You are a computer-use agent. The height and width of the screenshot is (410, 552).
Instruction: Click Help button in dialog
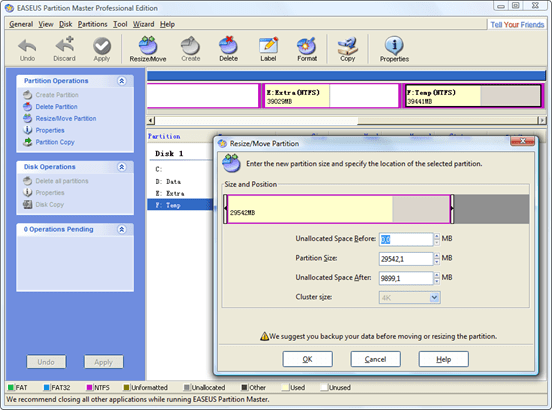pyautogui.click(x=443, y=359)
